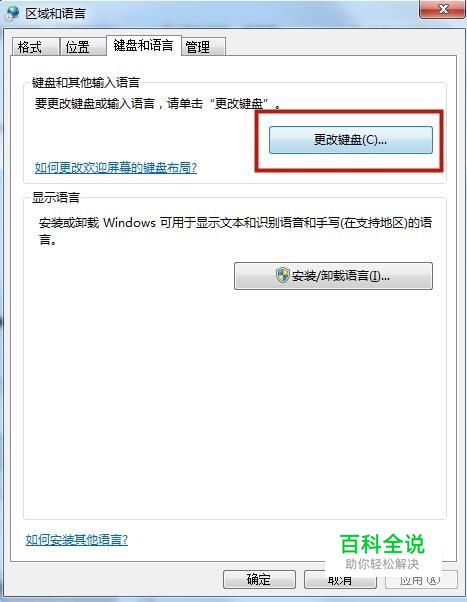Click the 区域和语言 window title text

pos(55,13)
